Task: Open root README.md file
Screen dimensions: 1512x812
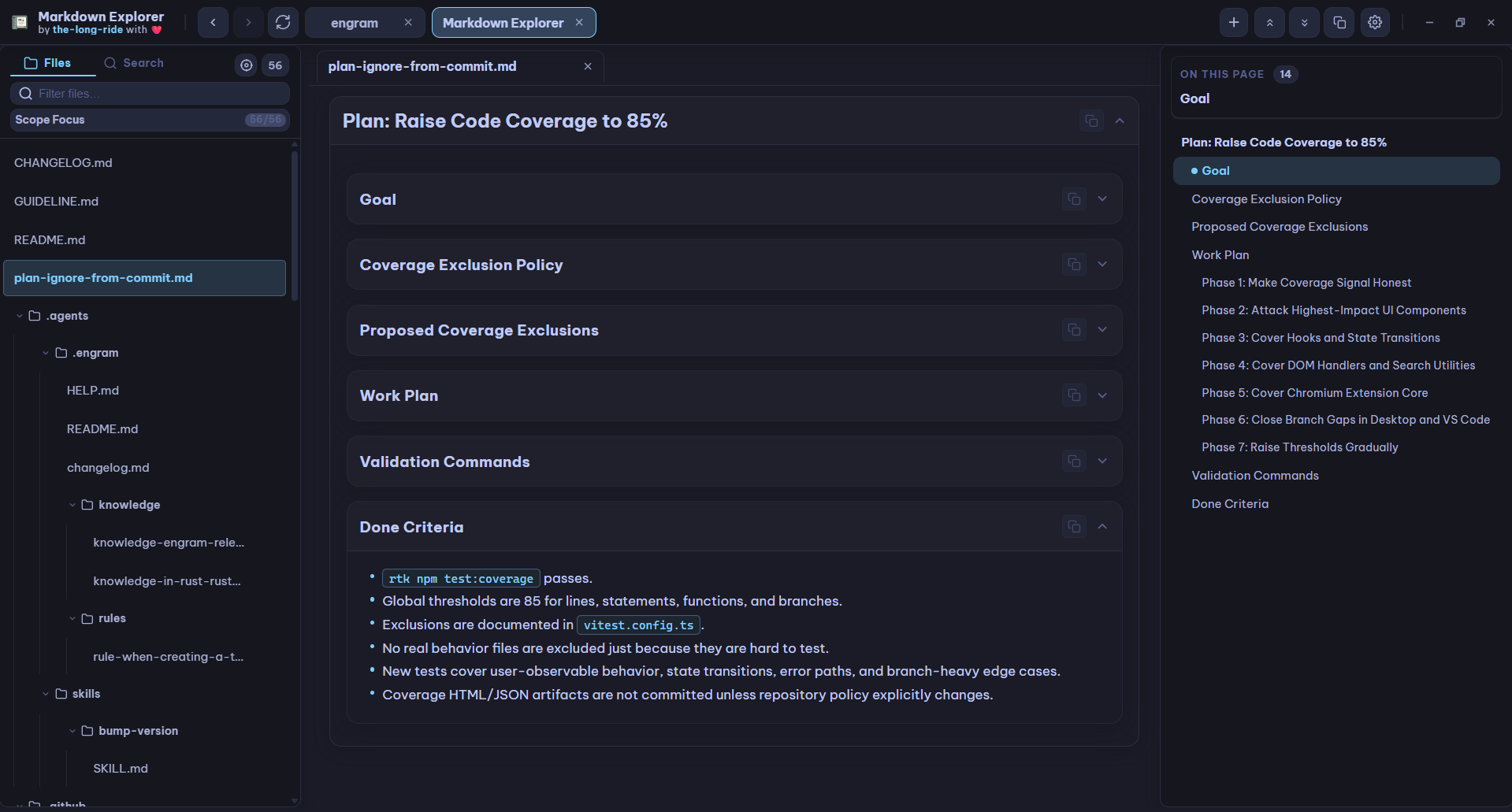Action: [x=145, y=240]
